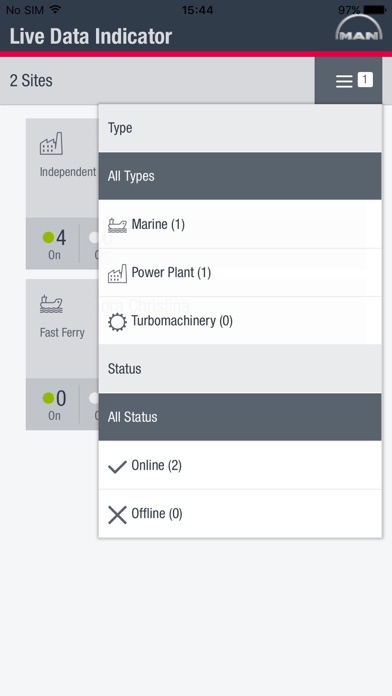Filter sites by Online (2)
The width and height of the screenshot is (392, 696).
[x=240, y=465]
